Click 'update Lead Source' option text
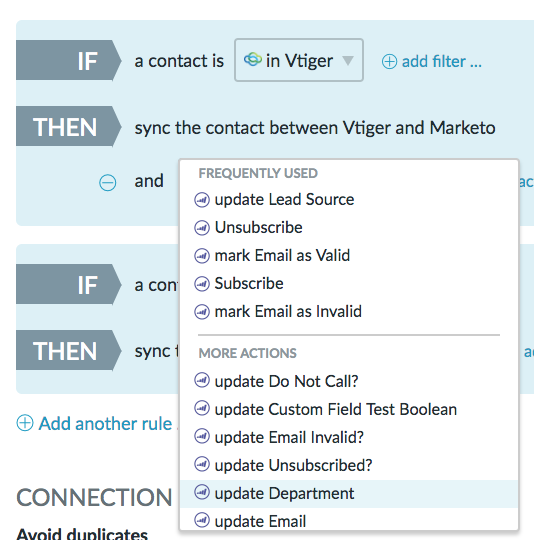 284,200
